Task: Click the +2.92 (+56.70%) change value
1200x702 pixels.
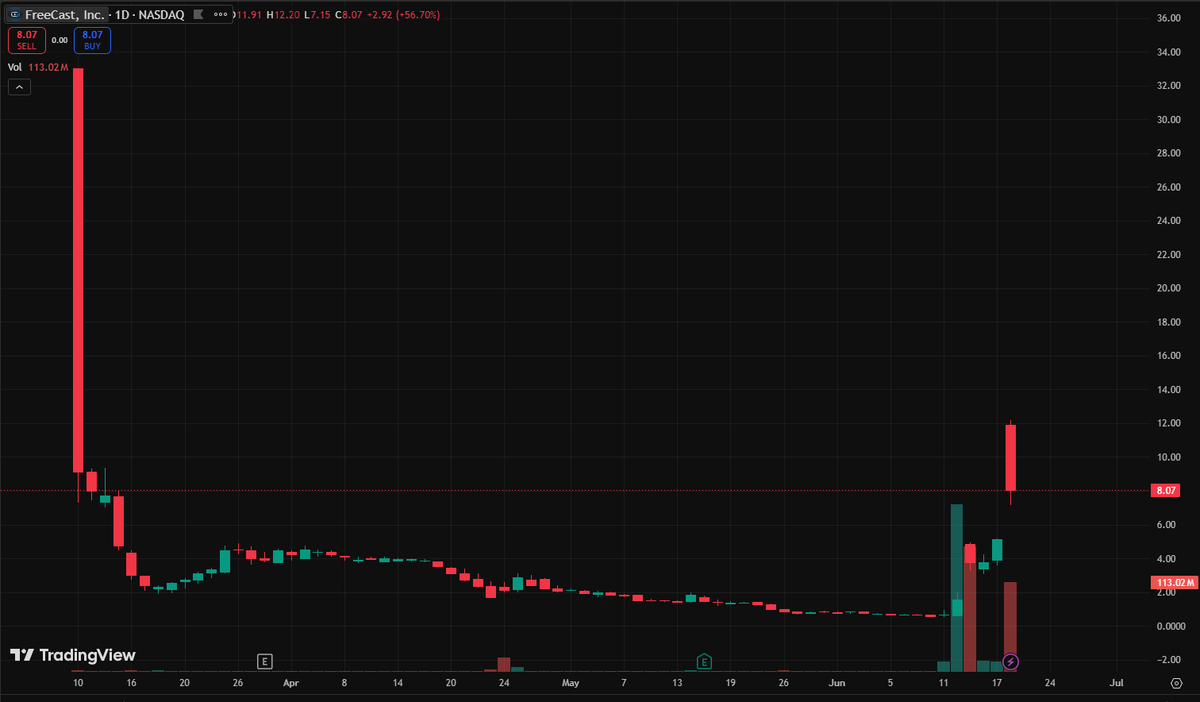Action: coord(402,15)
